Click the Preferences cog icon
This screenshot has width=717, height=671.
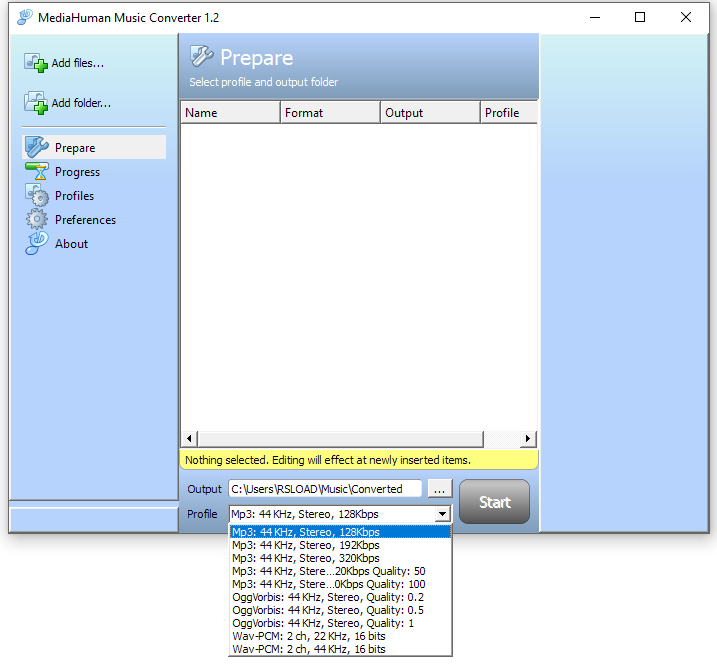coord(37,219)
